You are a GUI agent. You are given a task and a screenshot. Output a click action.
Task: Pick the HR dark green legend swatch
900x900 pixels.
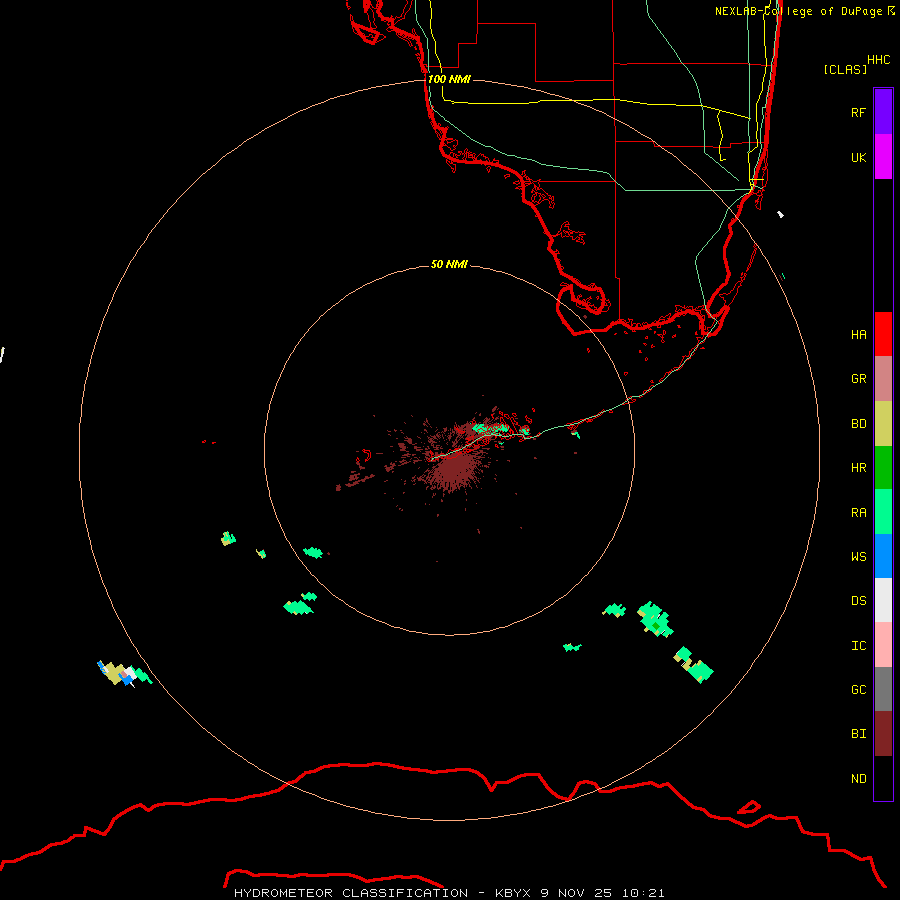(883, 468)
